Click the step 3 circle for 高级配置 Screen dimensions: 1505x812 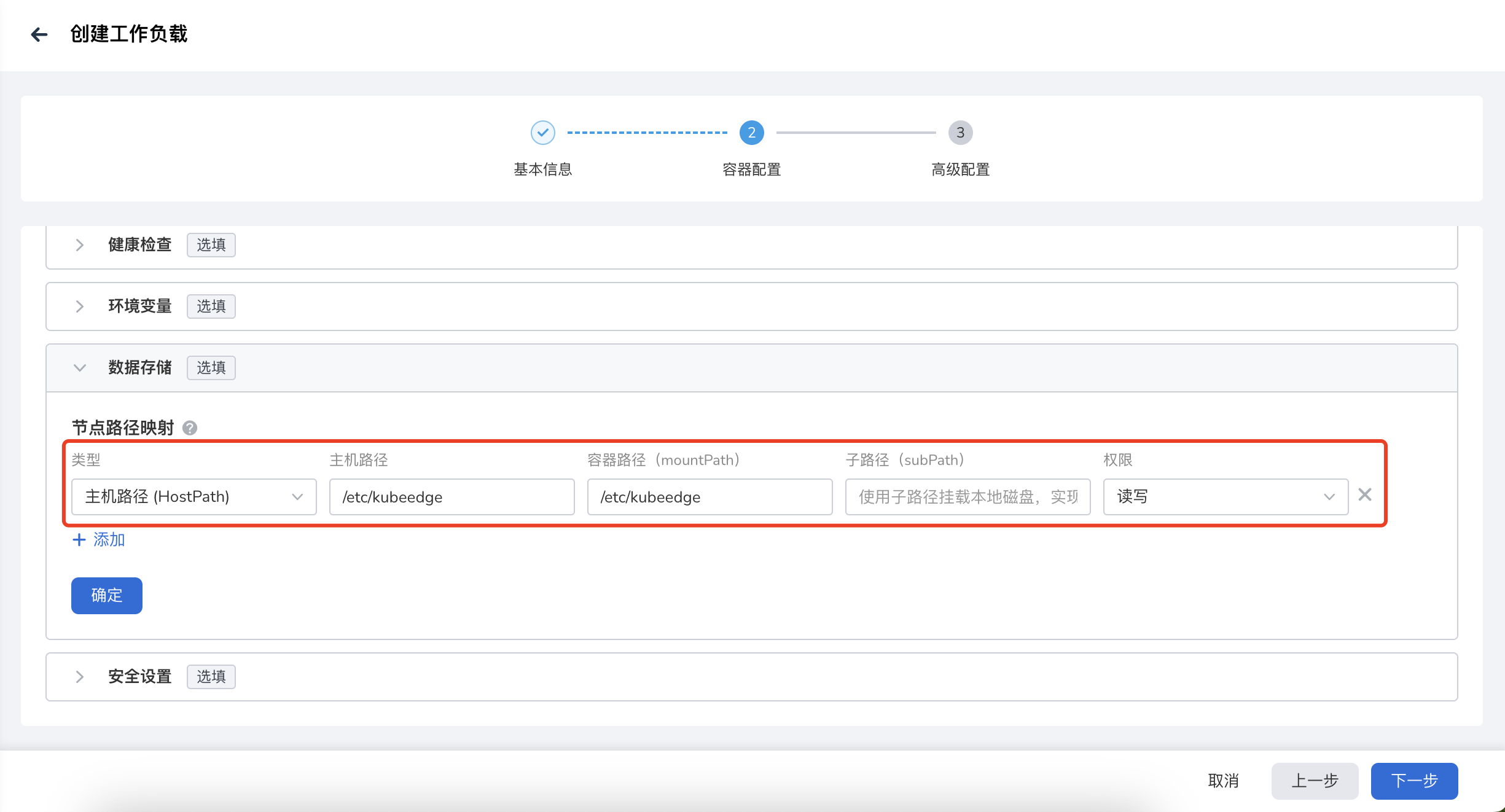coord(960,132)
